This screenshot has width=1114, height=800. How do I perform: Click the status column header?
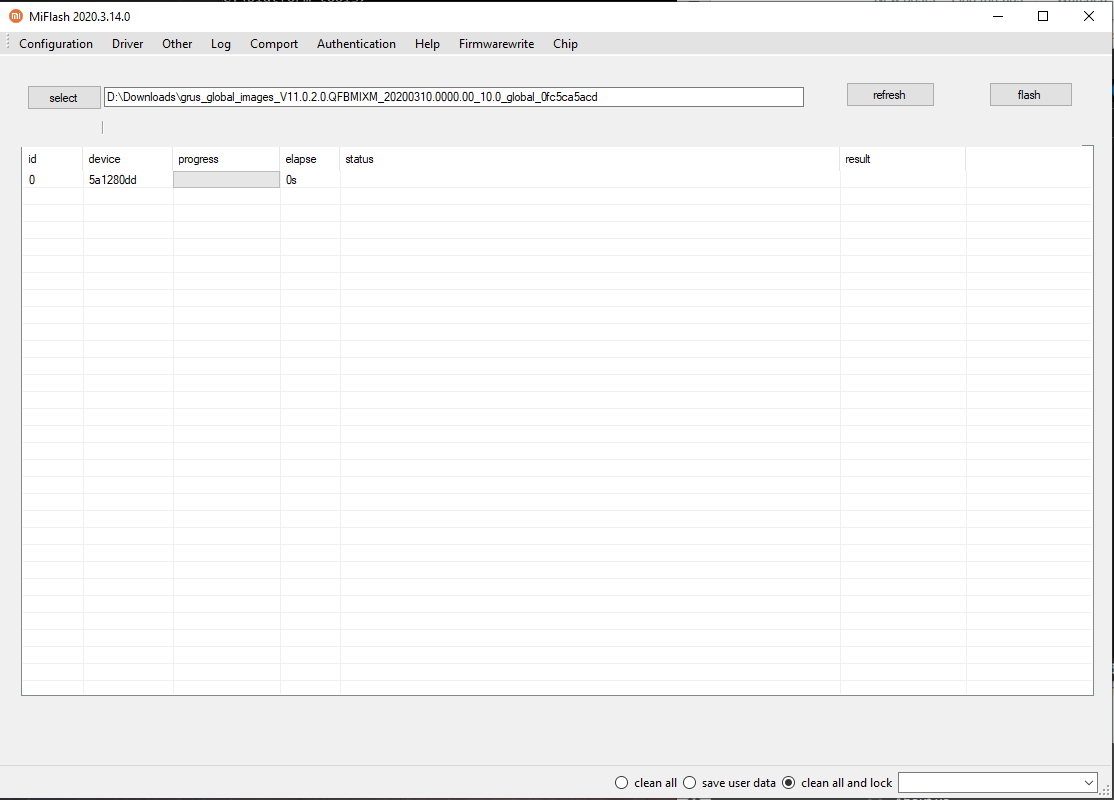click(590, 159)
